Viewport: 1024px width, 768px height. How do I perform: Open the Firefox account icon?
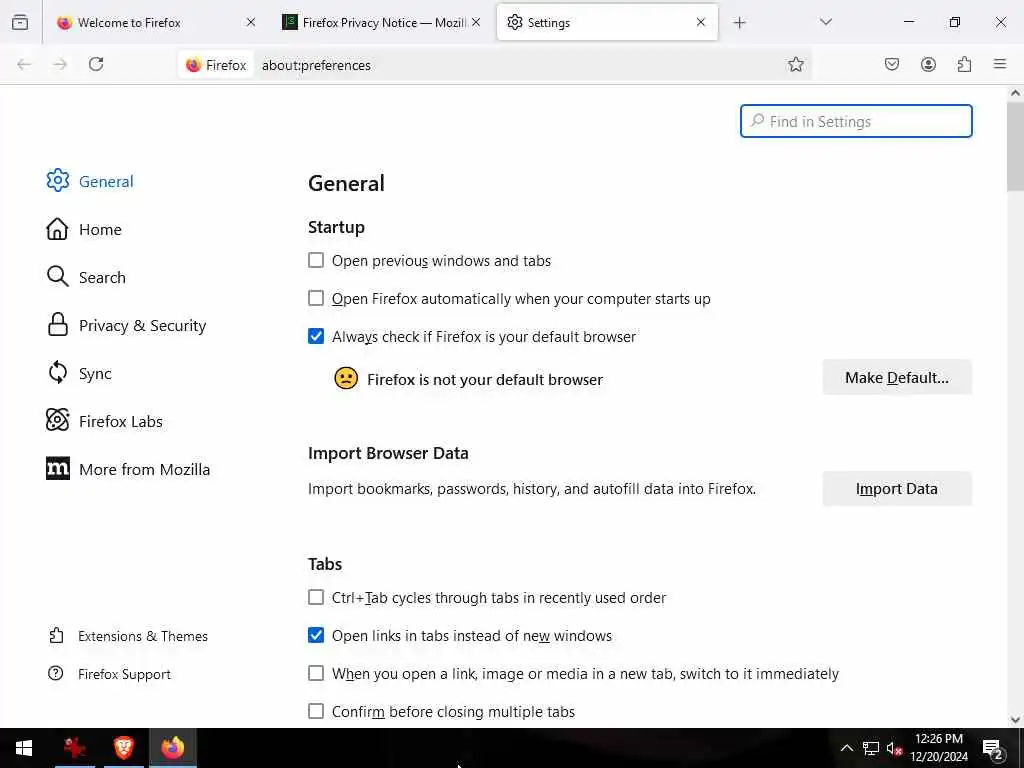click(928, 64)
